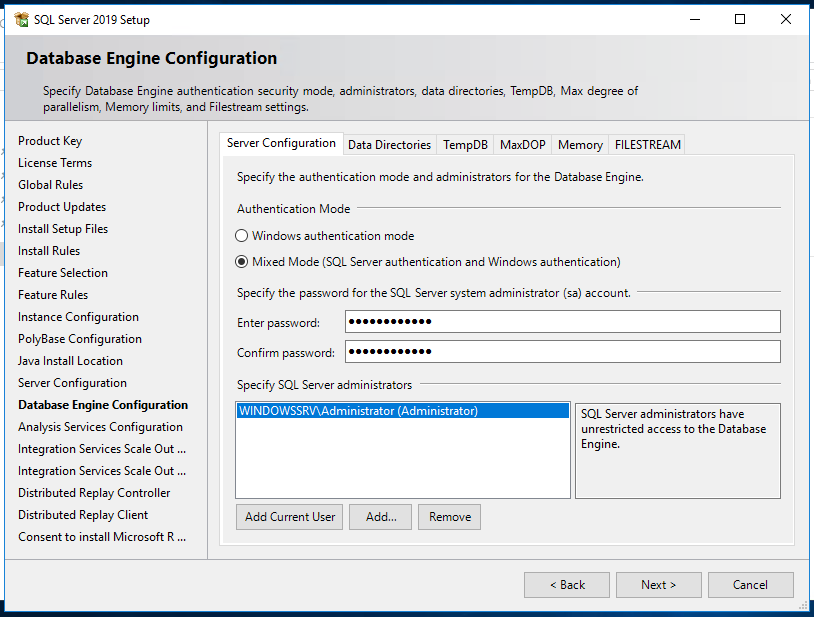Go back with the Back button
Screen dimensions: 814x617
(567, 585)
